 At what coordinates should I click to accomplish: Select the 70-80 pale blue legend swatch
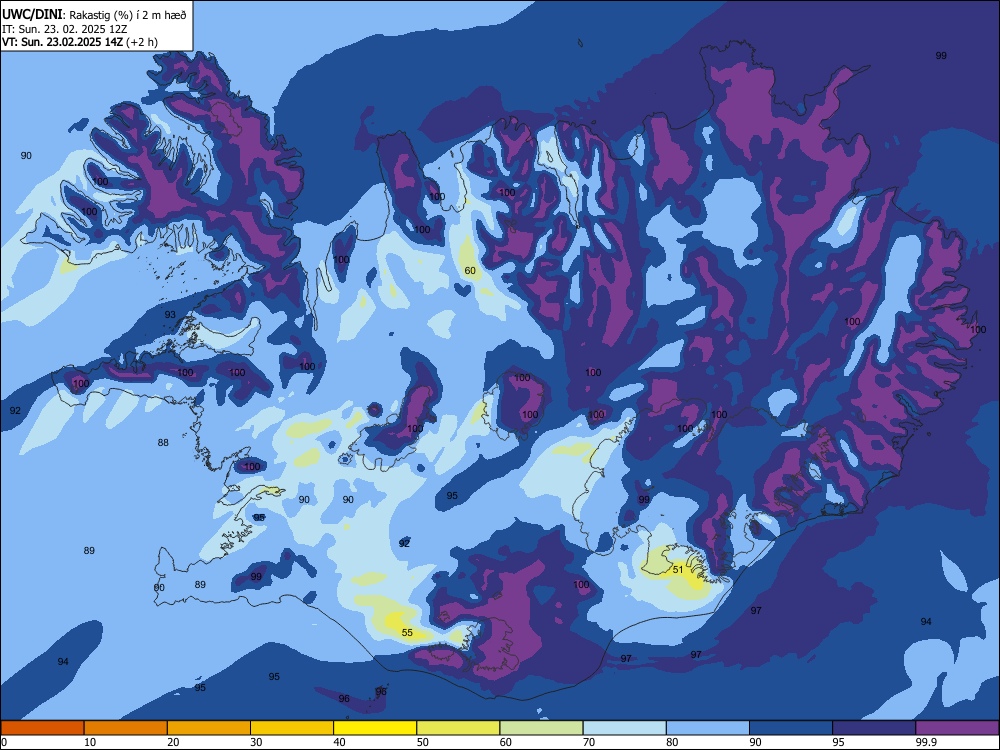pos(624,728)
